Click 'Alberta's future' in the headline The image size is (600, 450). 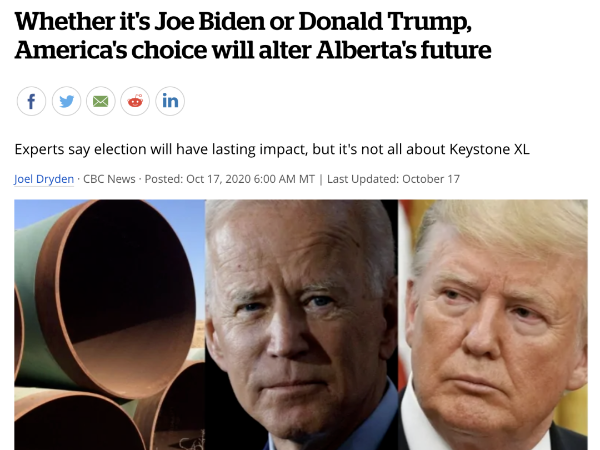coord(404,50)
